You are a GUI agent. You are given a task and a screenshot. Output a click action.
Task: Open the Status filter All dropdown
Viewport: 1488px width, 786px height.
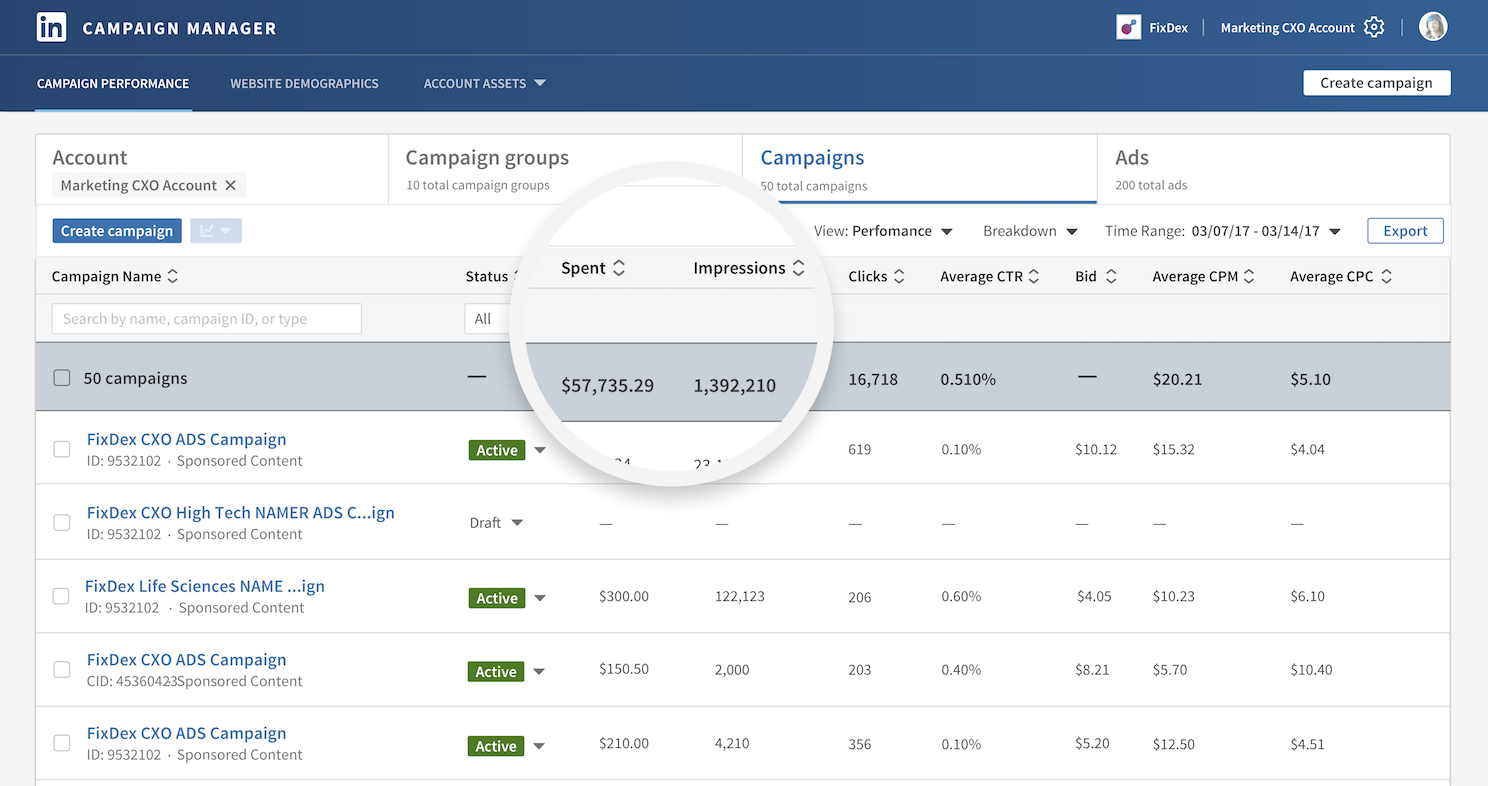pyautogui.click(x=490, y=319)
